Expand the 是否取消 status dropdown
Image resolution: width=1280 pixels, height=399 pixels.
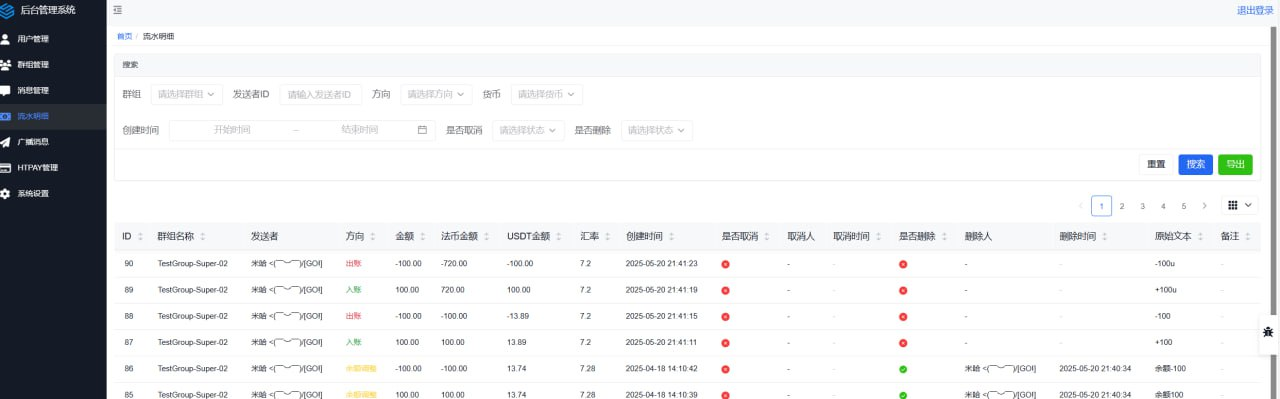528,130
